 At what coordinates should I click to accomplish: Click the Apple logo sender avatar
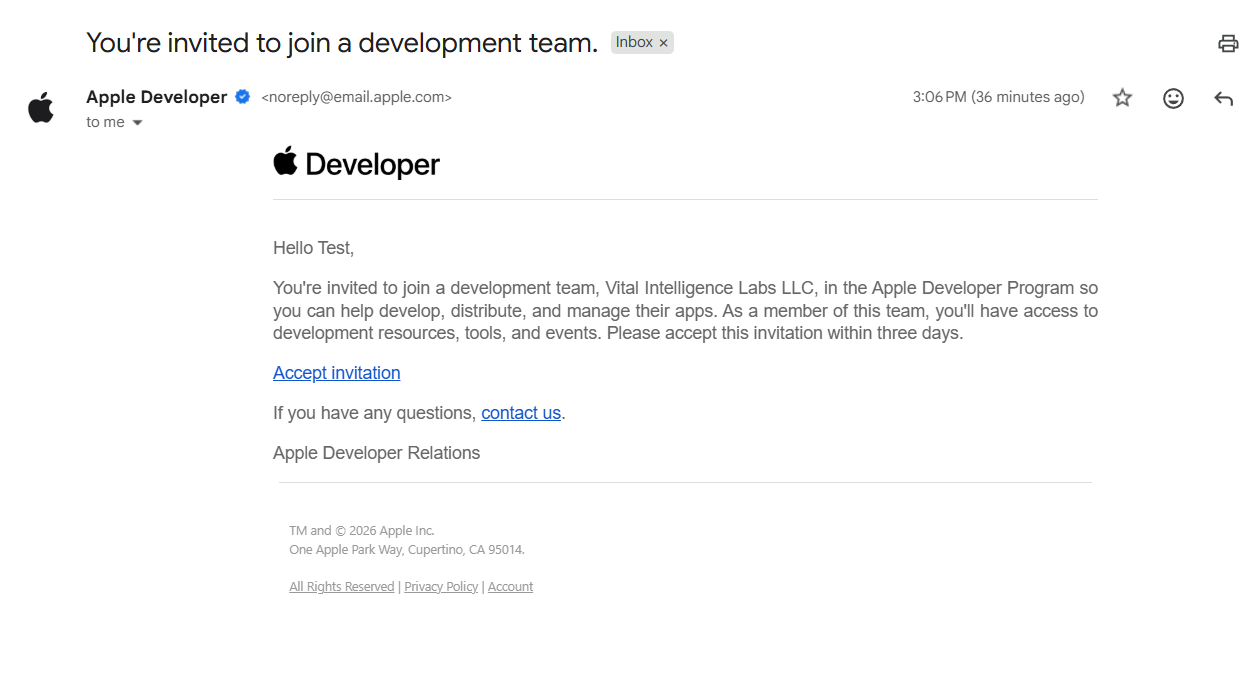point(41,107)
